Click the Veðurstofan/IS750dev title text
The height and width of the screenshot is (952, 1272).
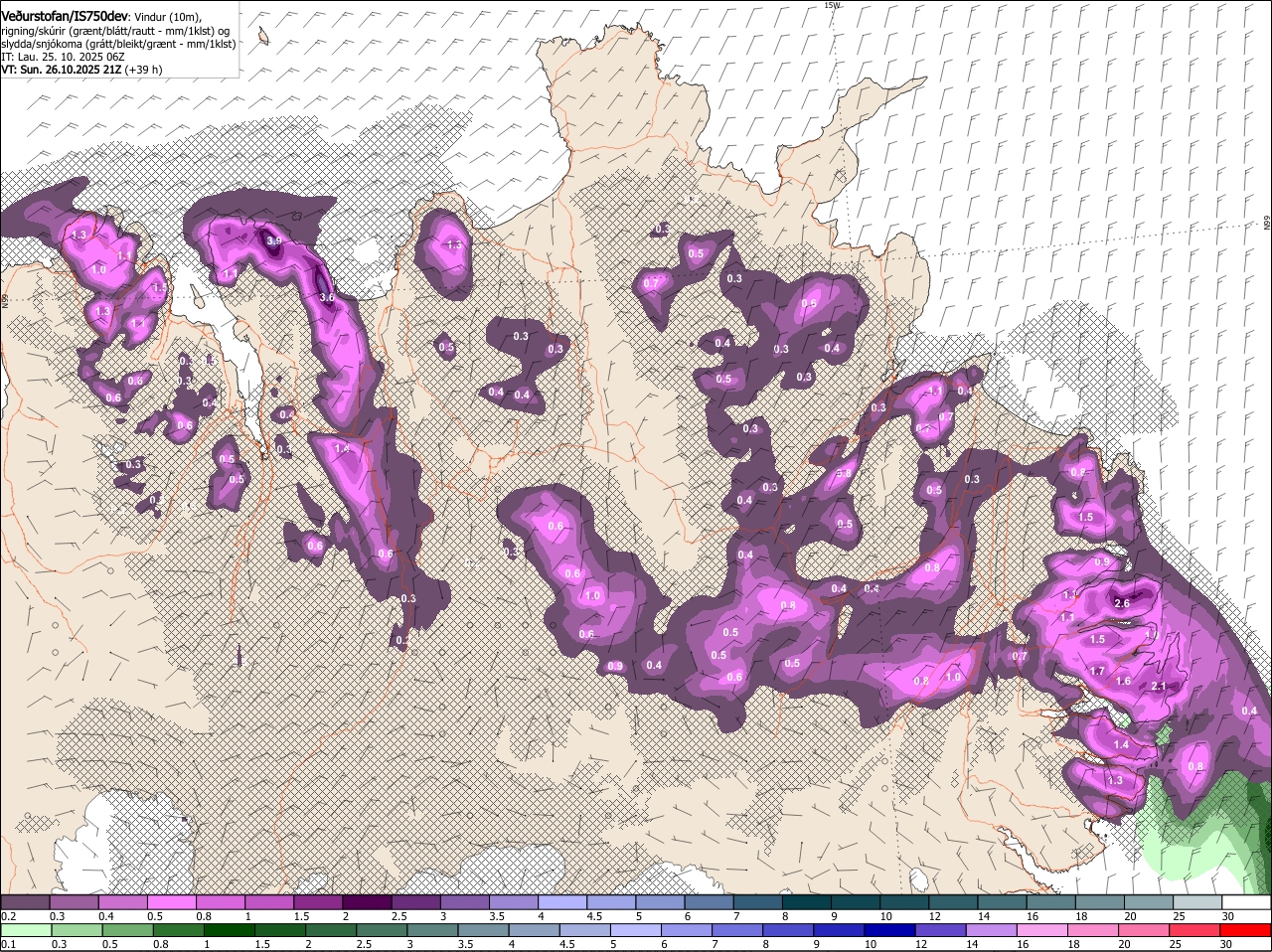coord(65,16)
